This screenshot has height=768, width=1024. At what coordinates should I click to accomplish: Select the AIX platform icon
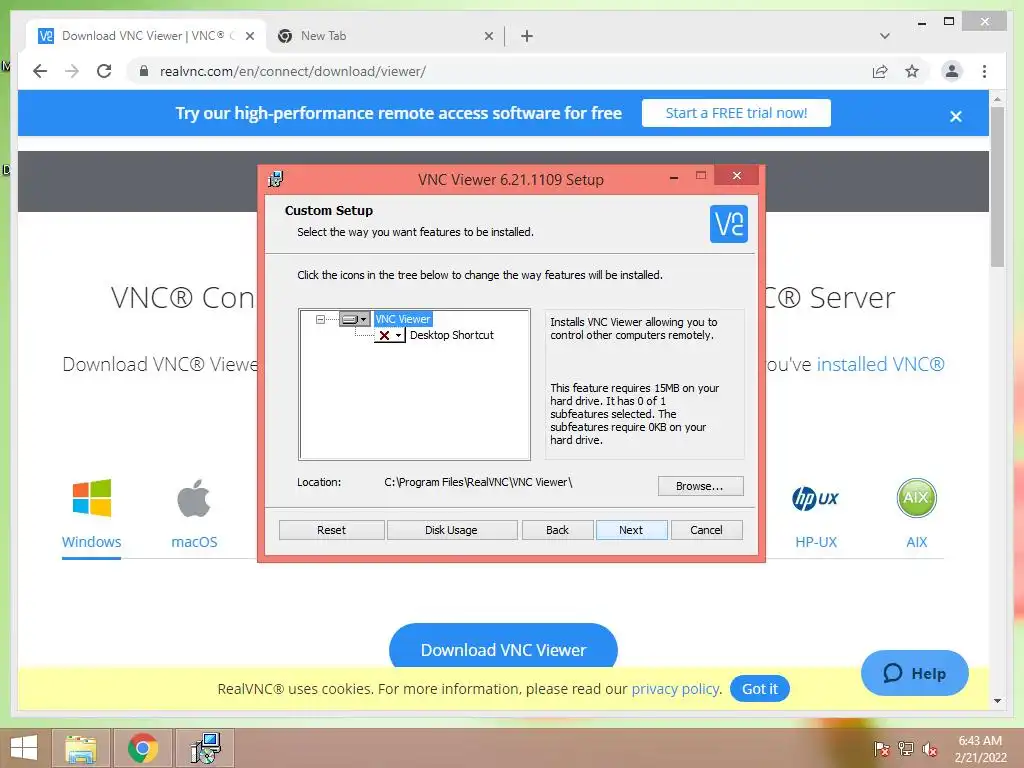click(916, 498)
